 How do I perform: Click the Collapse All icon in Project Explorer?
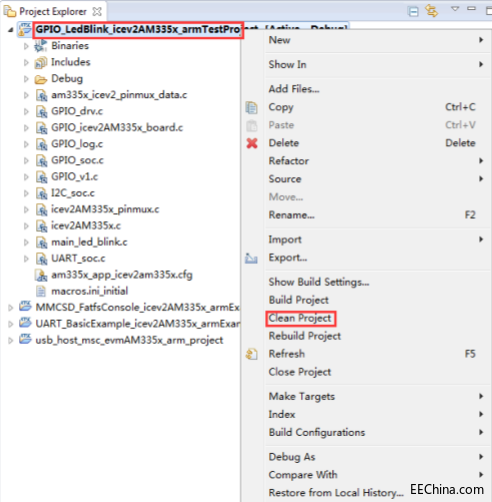coord(413,12)
